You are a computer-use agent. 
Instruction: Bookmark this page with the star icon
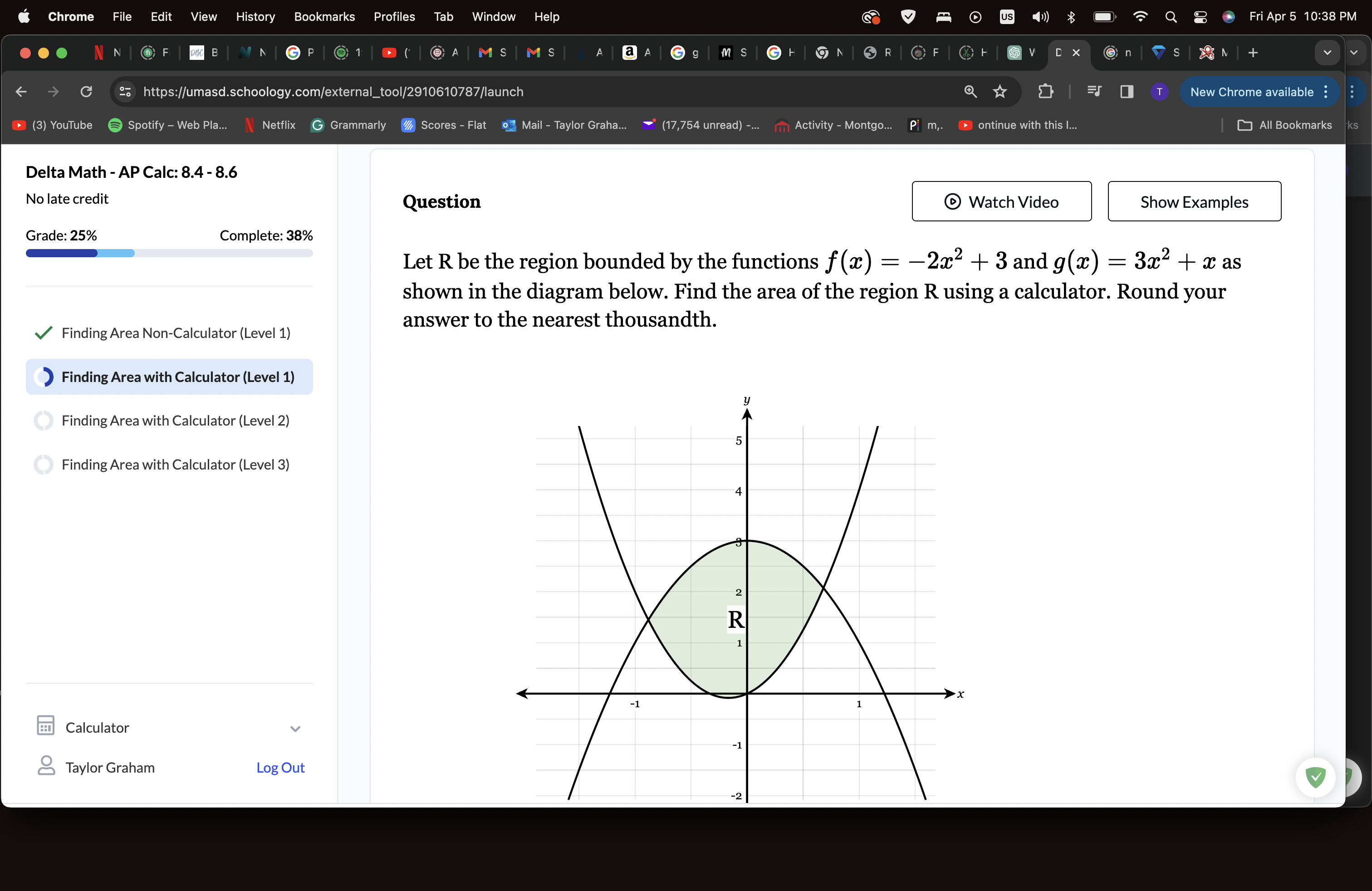click(x=1001, y=92)
